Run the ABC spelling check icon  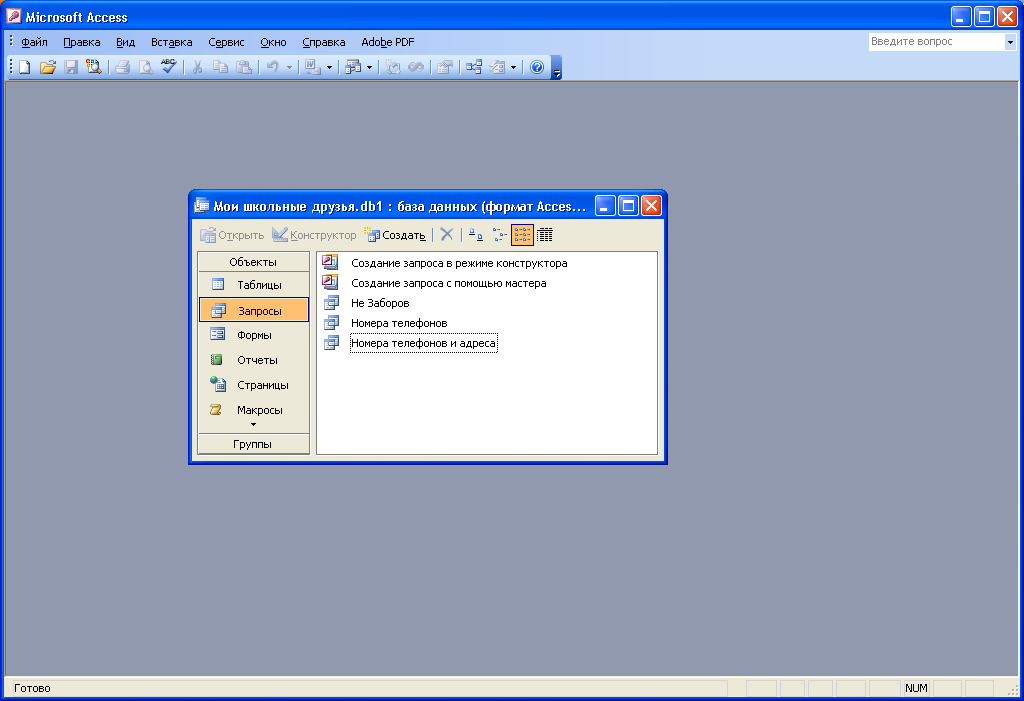(x=168, y=67)
